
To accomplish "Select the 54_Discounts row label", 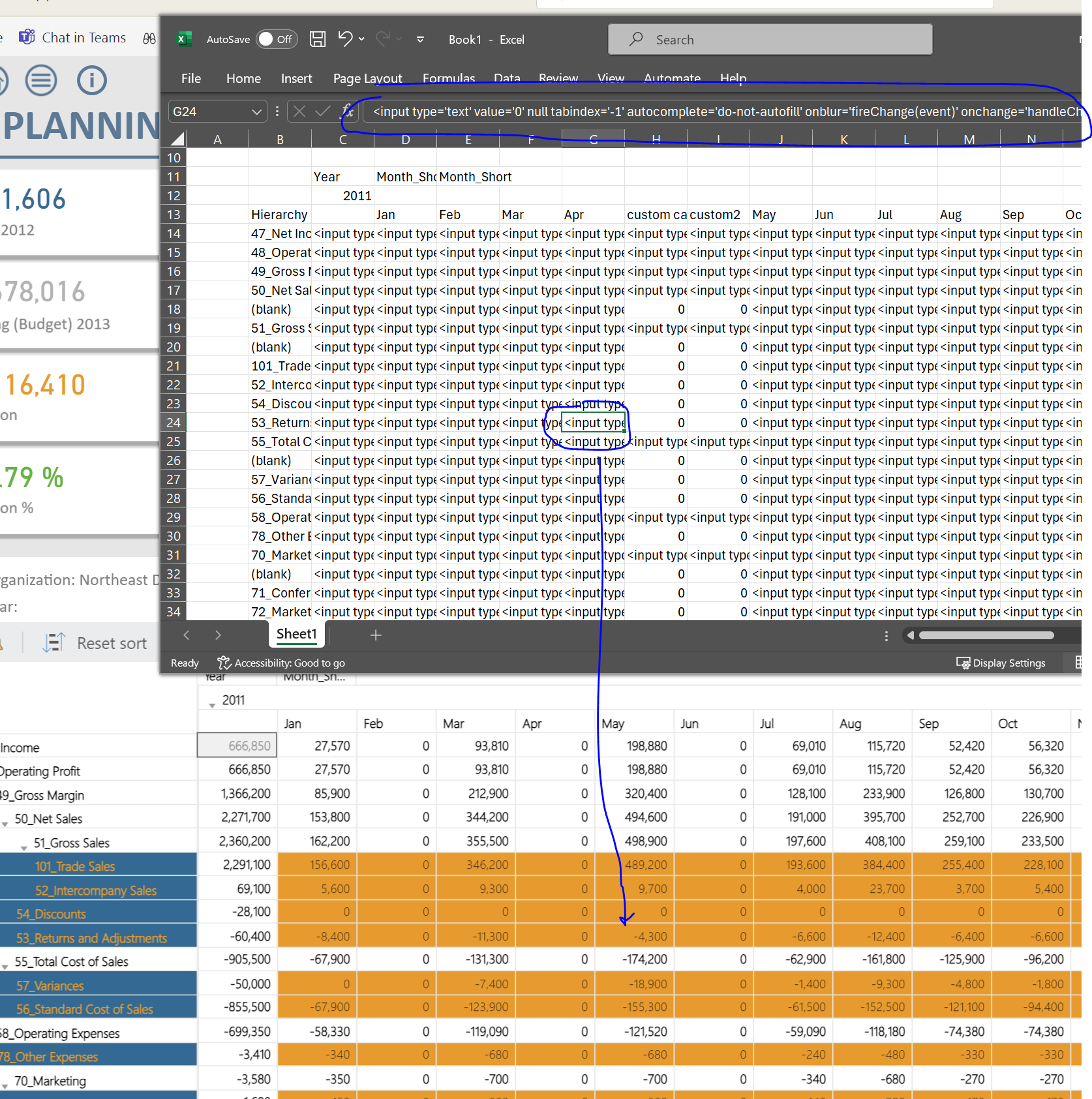I will 51,914.
